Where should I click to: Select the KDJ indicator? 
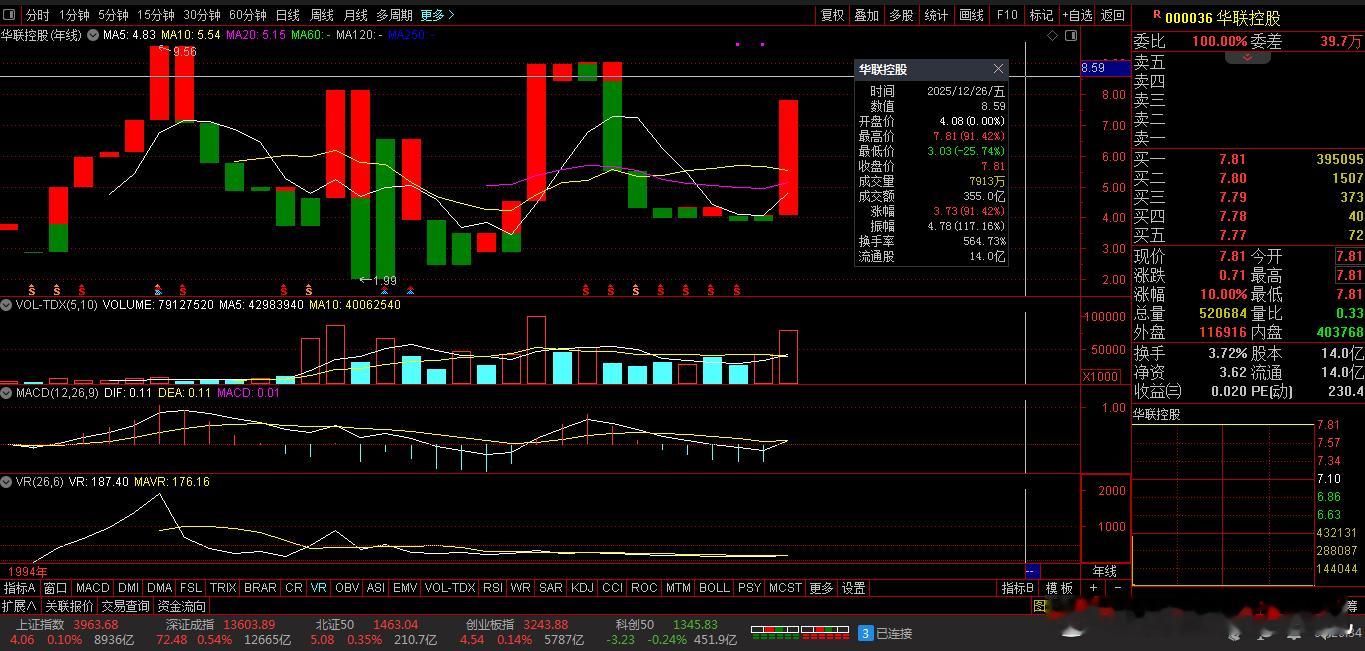[x=582, y=588]
